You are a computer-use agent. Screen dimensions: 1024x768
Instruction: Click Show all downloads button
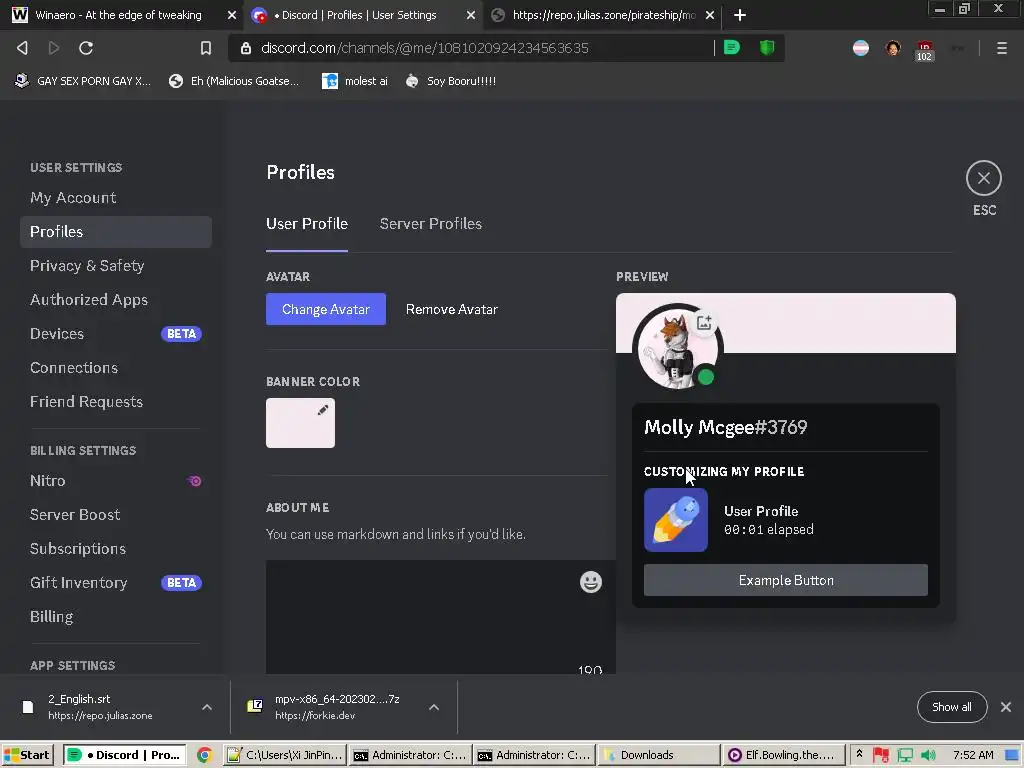click(952, 707)
